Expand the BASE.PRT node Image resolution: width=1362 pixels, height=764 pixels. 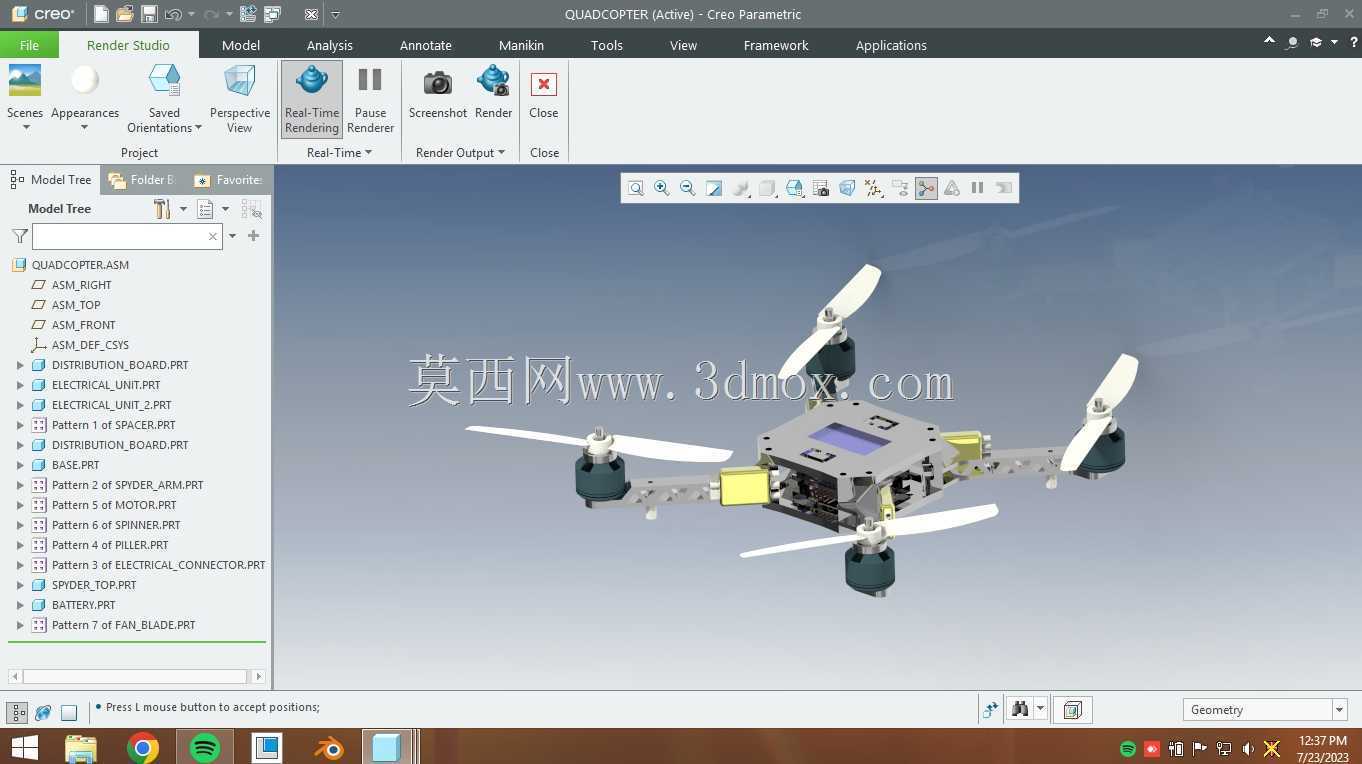click(x=20, y=465)
